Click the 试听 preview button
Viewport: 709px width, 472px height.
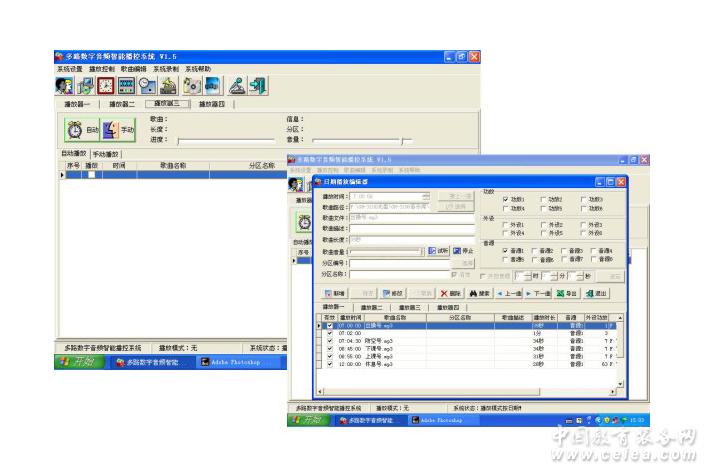pos(438,251)
